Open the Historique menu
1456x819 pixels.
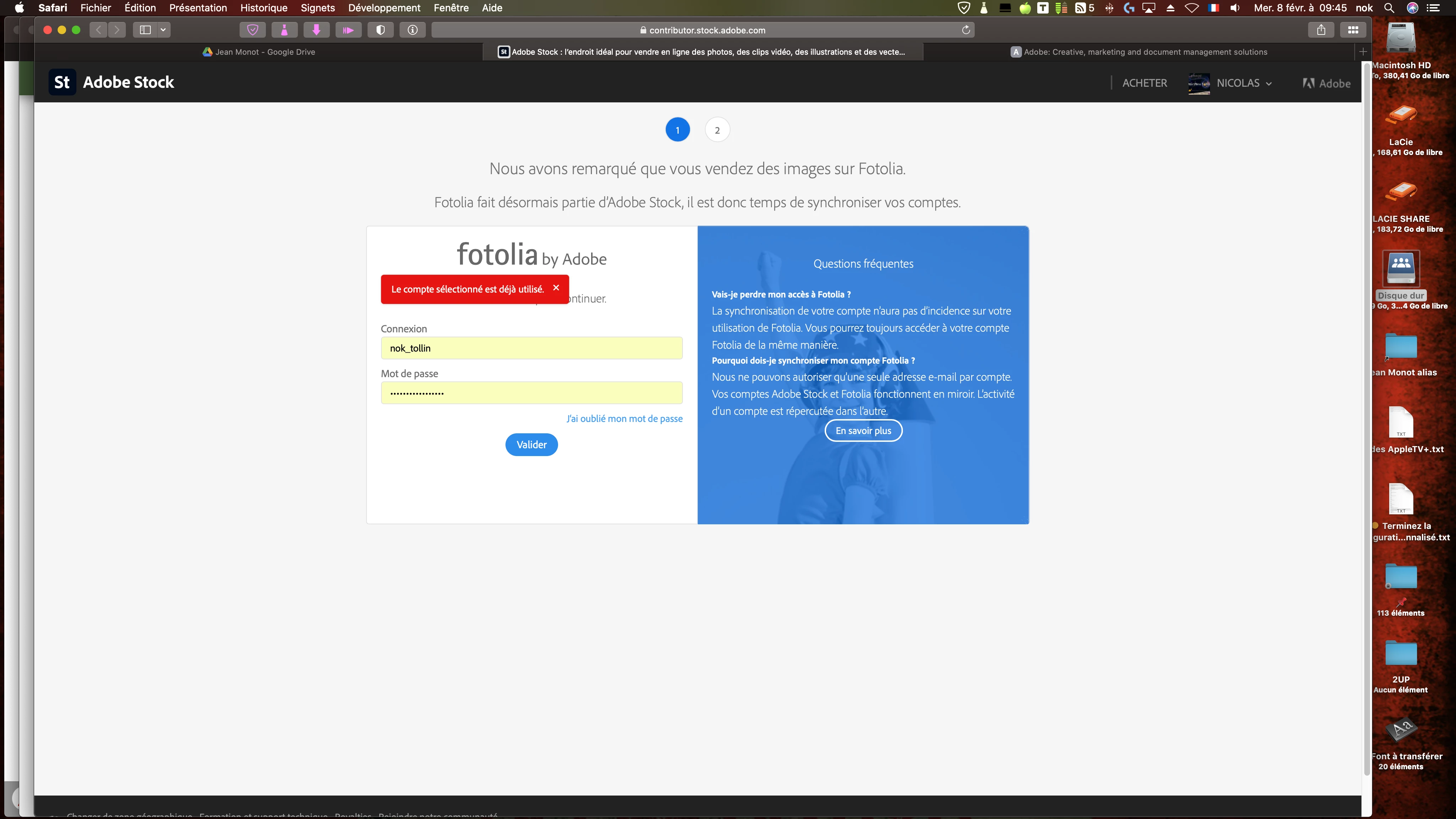coord(263,8)
